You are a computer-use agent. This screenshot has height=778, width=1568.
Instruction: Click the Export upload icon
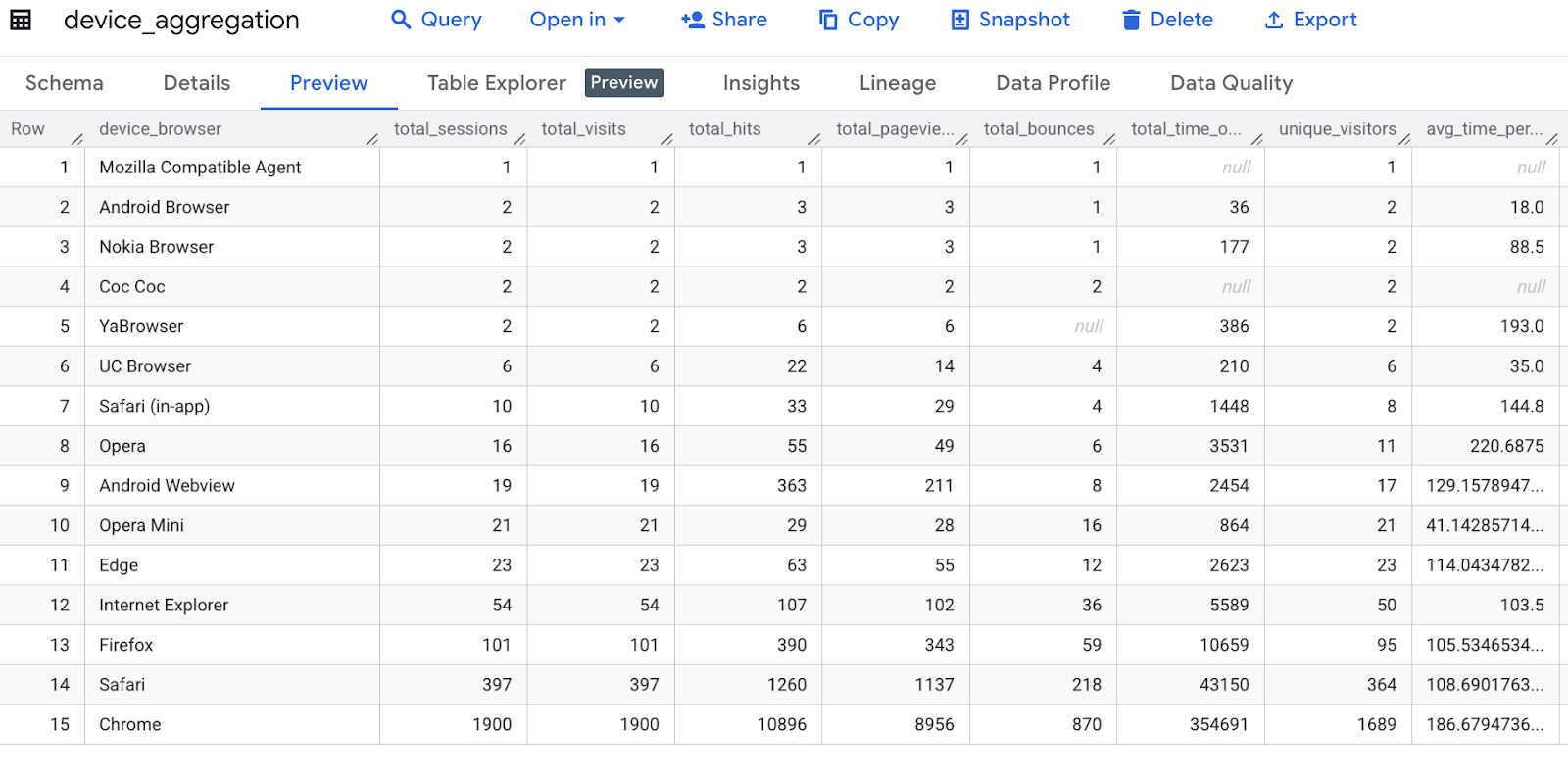1274,20
